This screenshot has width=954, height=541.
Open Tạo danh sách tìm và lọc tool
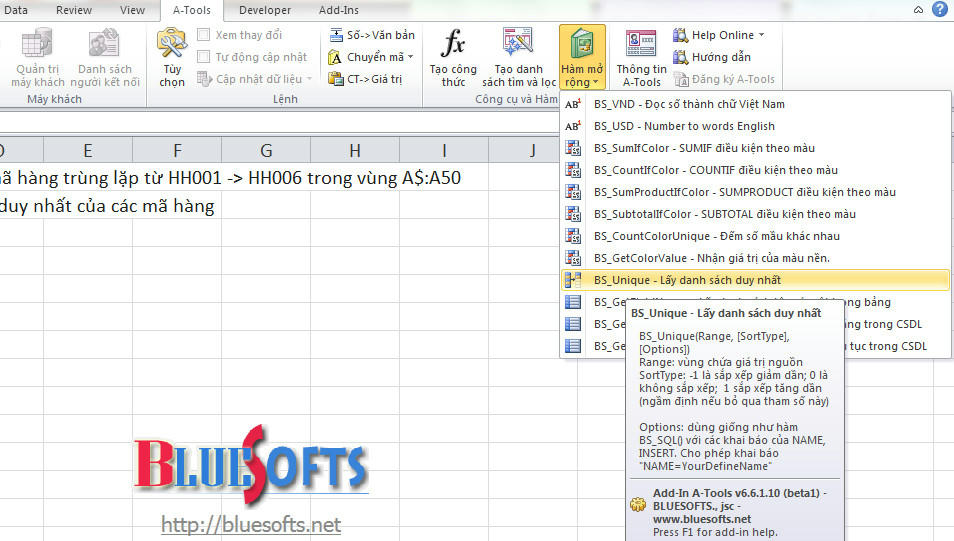pyautogui.click(x=518, y=45)
